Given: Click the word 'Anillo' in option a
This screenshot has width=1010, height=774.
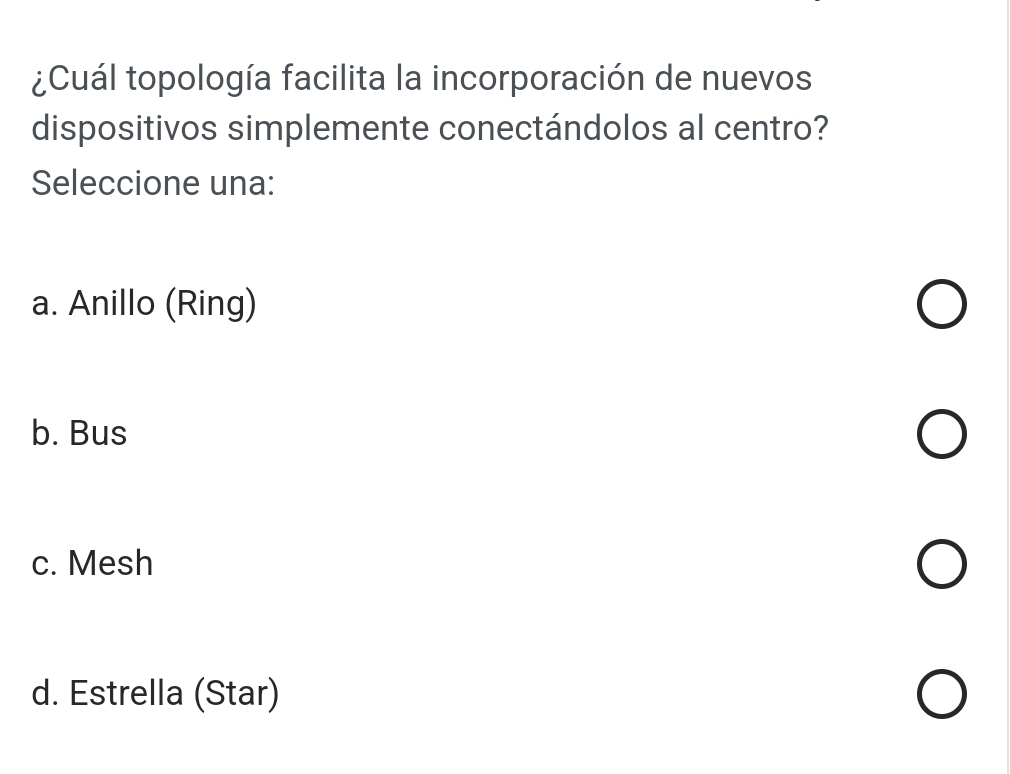Looking at the screenshot, I should 112,303.
